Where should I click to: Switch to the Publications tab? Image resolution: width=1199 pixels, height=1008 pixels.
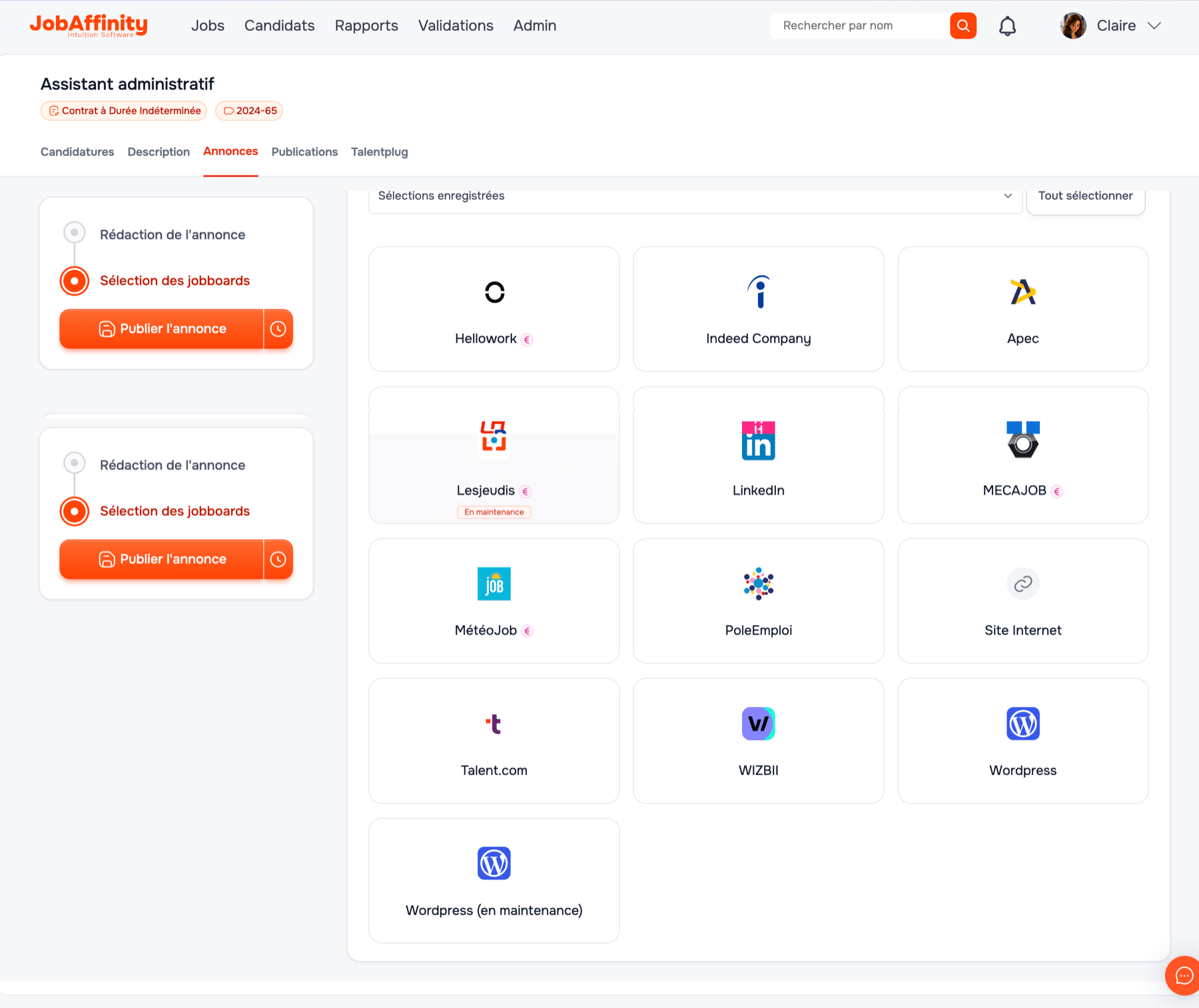(x=304, y=152)
